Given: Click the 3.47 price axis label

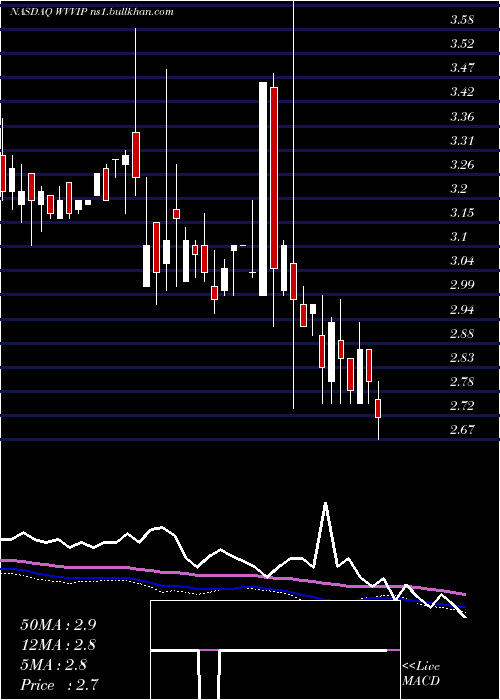Looking at the screenshot, I should pyautogui.click(x=461, y=68).
